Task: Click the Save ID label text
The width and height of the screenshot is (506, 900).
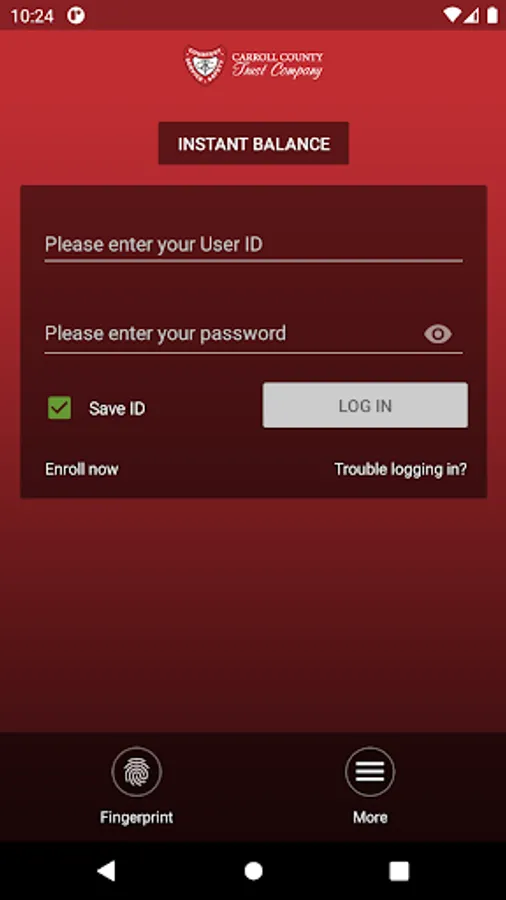Action: 117,409
